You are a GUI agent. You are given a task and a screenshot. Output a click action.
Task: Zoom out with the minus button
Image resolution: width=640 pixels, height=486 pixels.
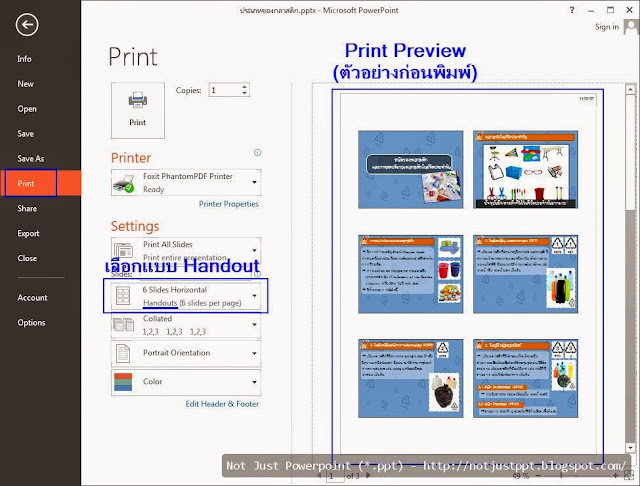click(538, 476)
